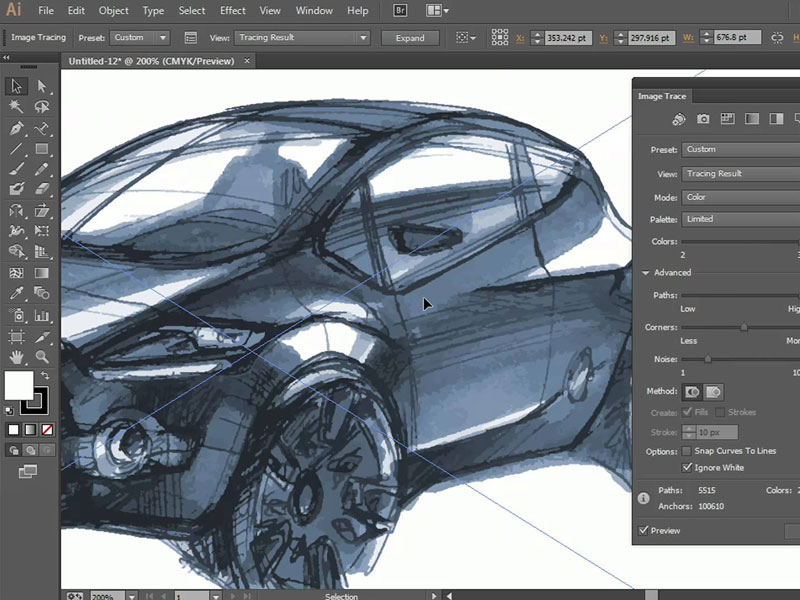Select the Shape Builder tool
Image resolution: width=800 pixels, height=600 pixels.
16,252
